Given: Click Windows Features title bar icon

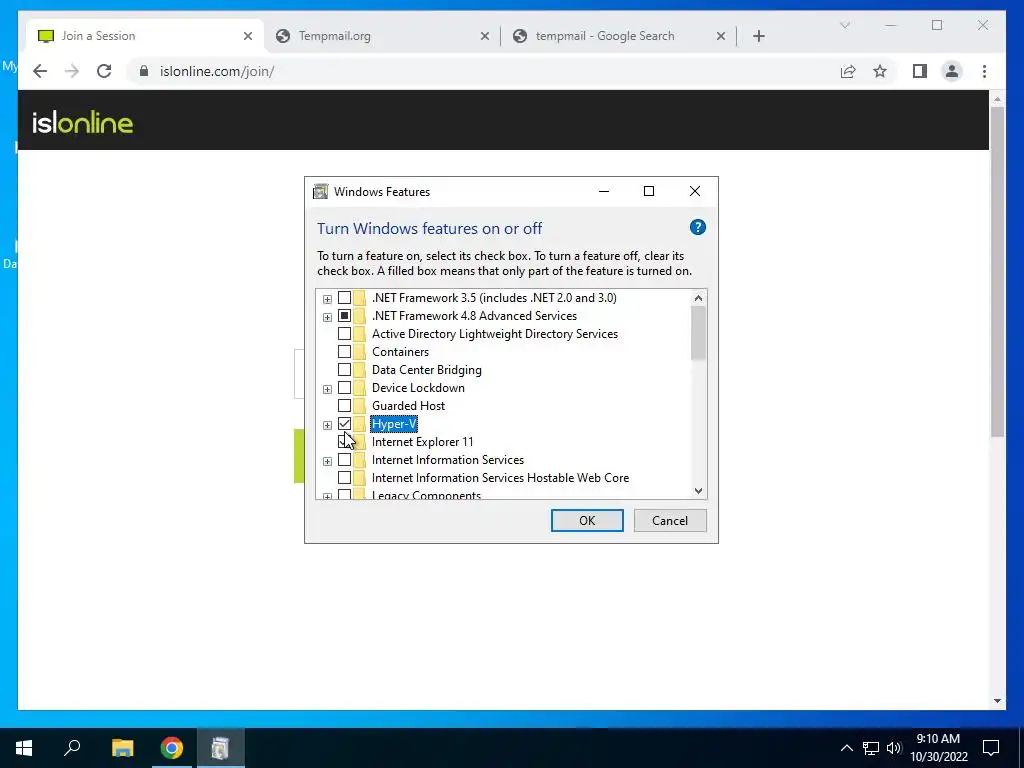Looking at the screenshot, I should click(321, 191).
